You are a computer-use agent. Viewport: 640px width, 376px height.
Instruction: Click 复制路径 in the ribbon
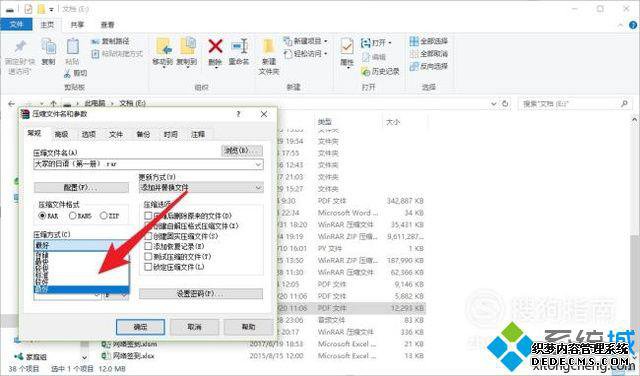point(111,41)
